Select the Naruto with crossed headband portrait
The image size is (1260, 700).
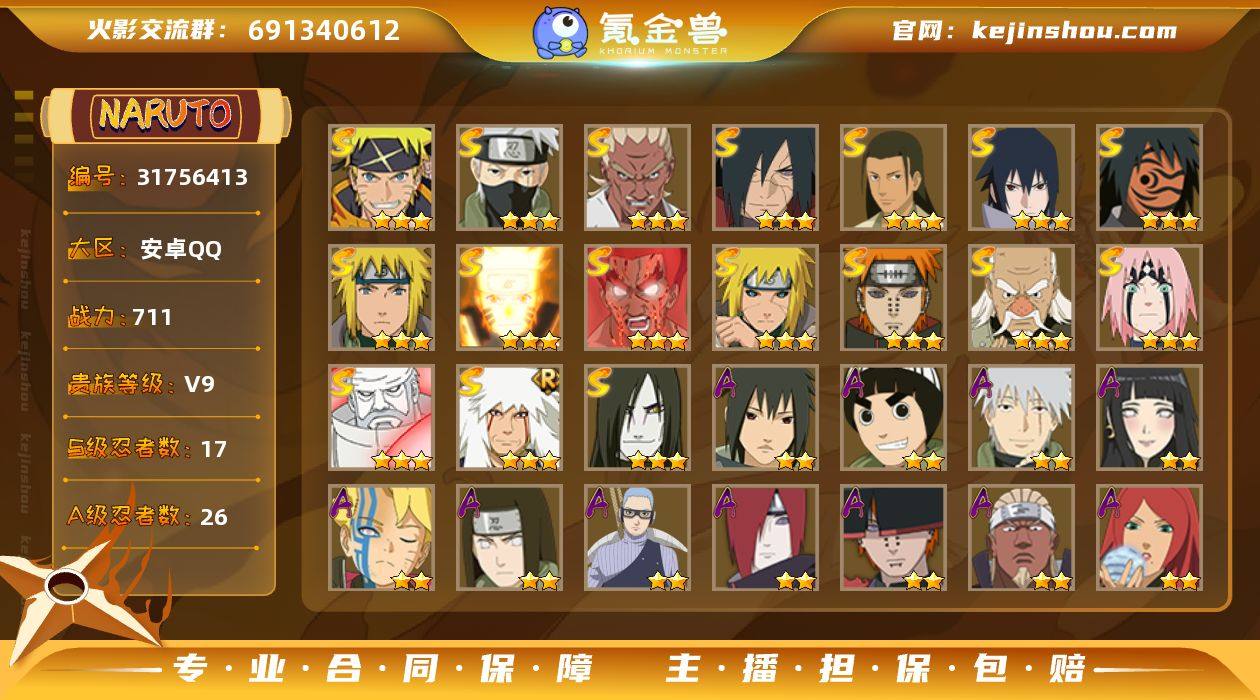click(x=381, y=177)
